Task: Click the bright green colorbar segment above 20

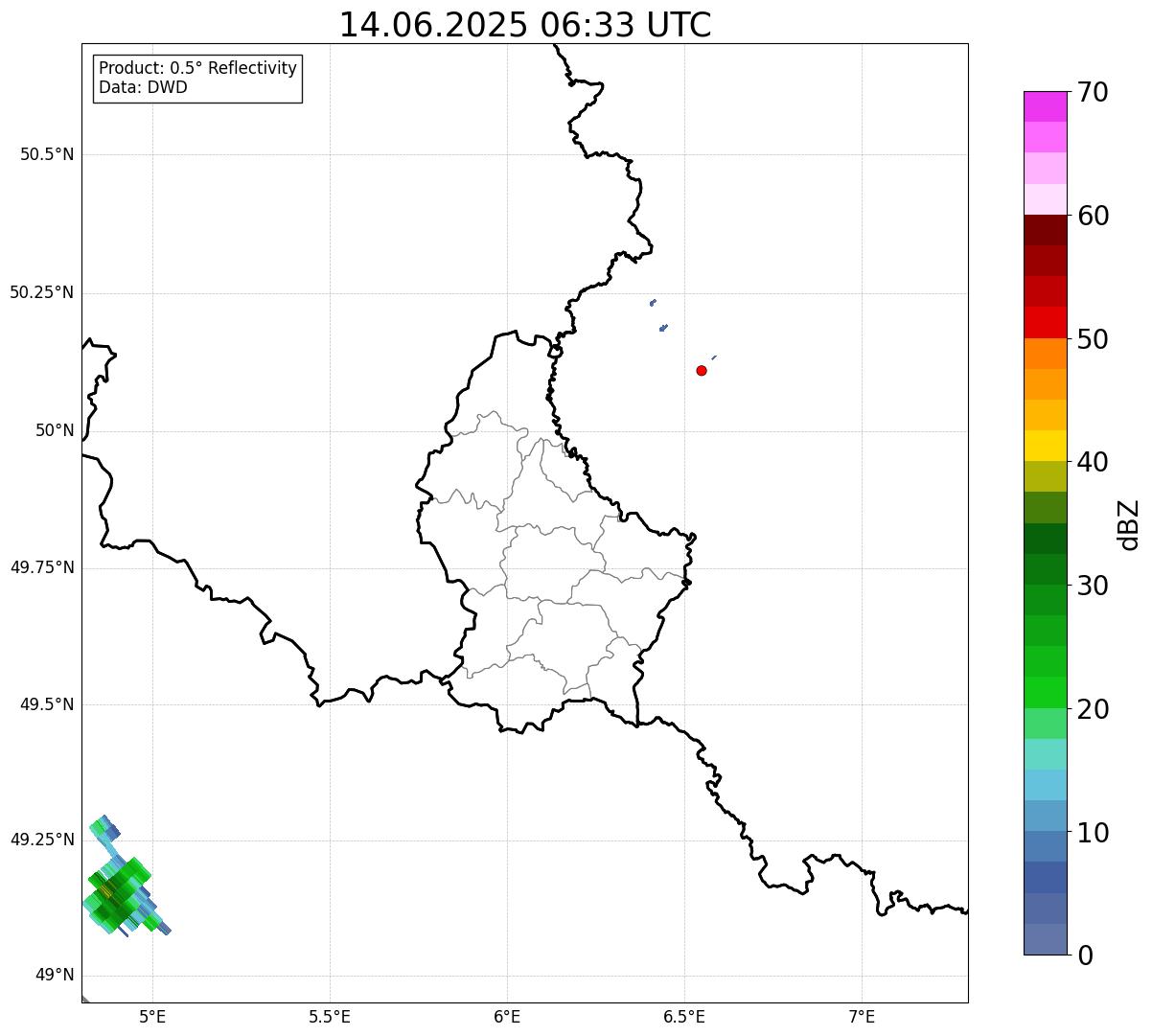Action: pos(1045,693)
